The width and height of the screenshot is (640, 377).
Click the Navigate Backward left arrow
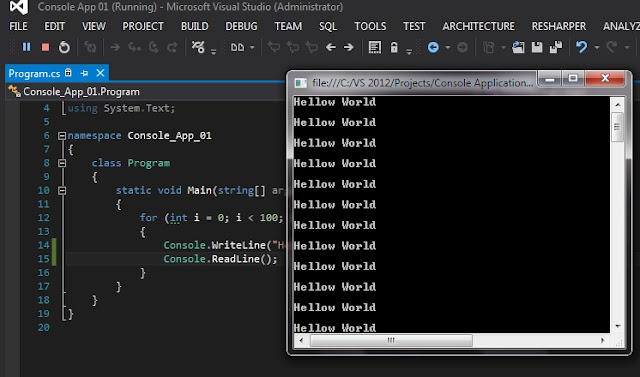(331, 47)
